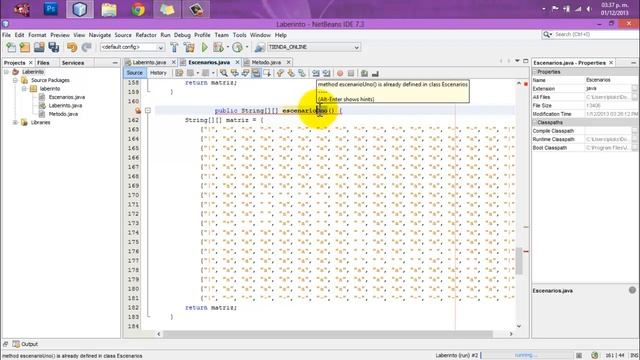
Task: Click the New Project toolbar icon
Action: pos(25,47)
